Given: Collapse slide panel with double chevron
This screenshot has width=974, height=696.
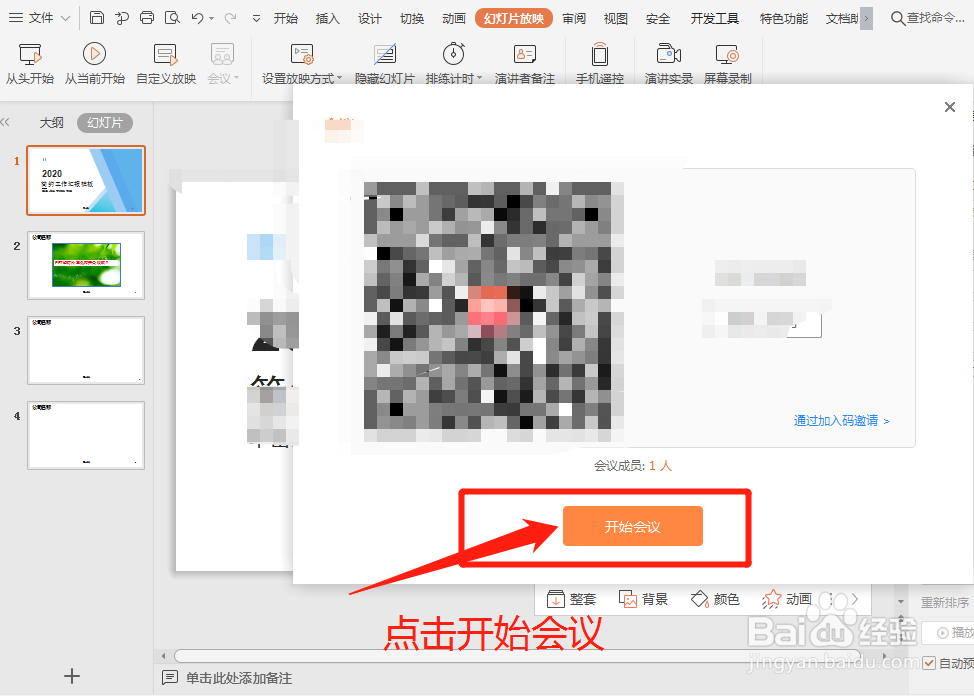Looking at the screenshot, I should (5, 122).
